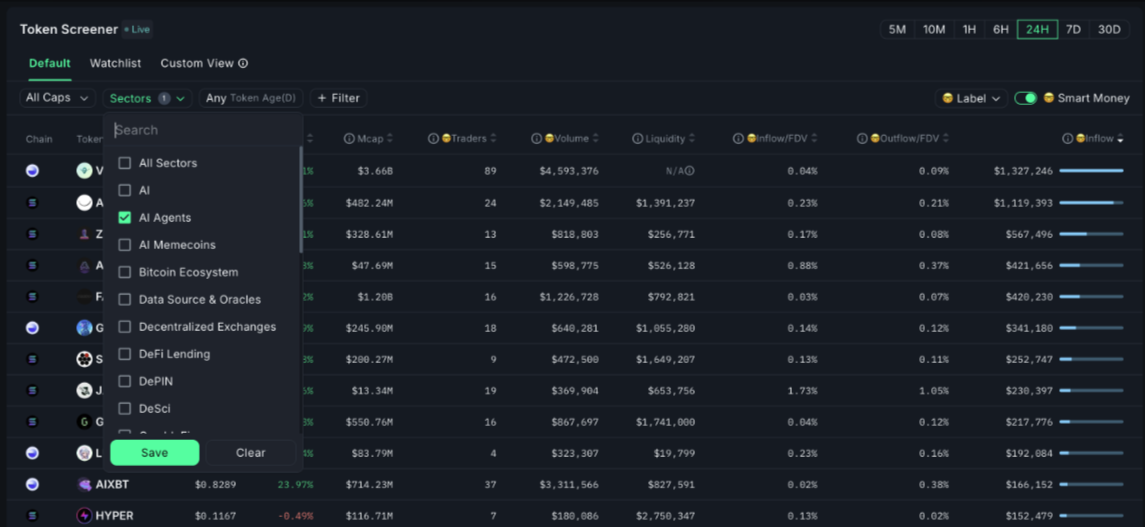This screenshot has width=1145, height=527.
Task: Click the info icon beside N/A liquidity value
Action: (x=690, y=171)
